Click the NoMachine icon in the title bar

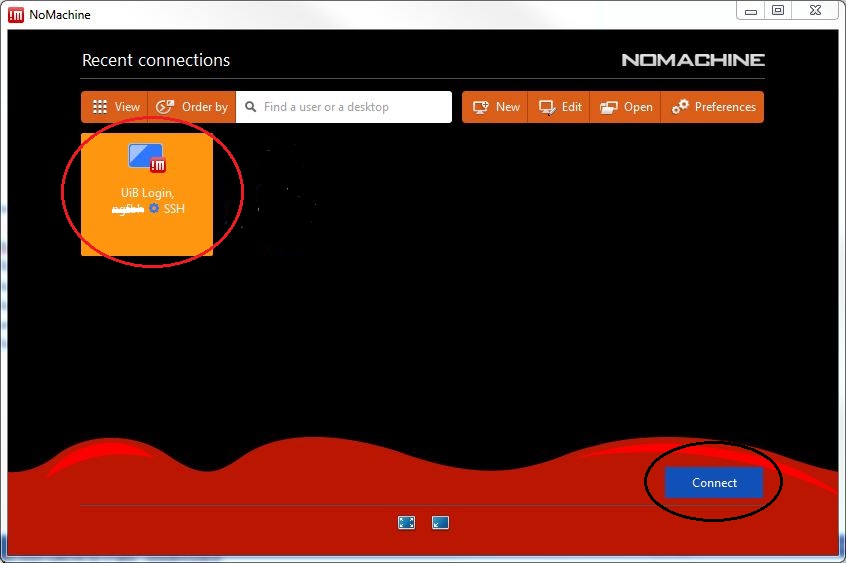[15, 14]
